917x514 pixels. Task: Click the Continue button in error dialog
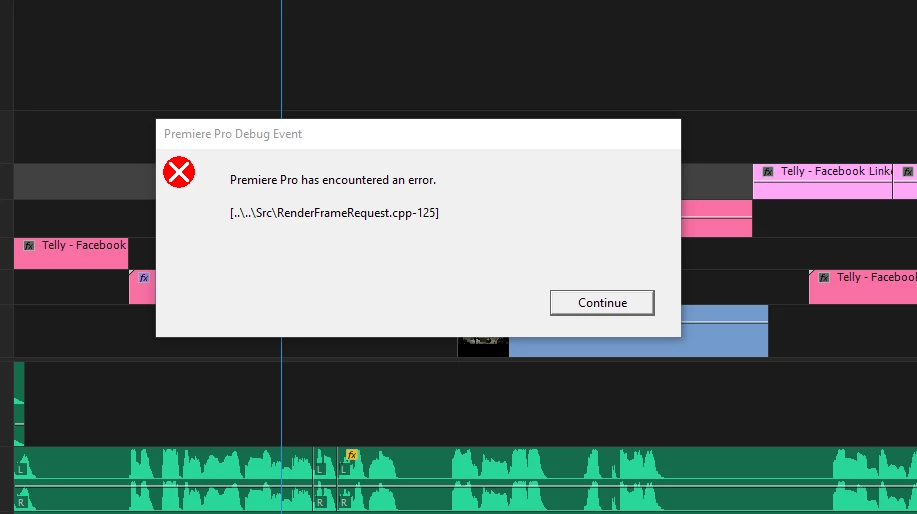click(x=602, y=303)
